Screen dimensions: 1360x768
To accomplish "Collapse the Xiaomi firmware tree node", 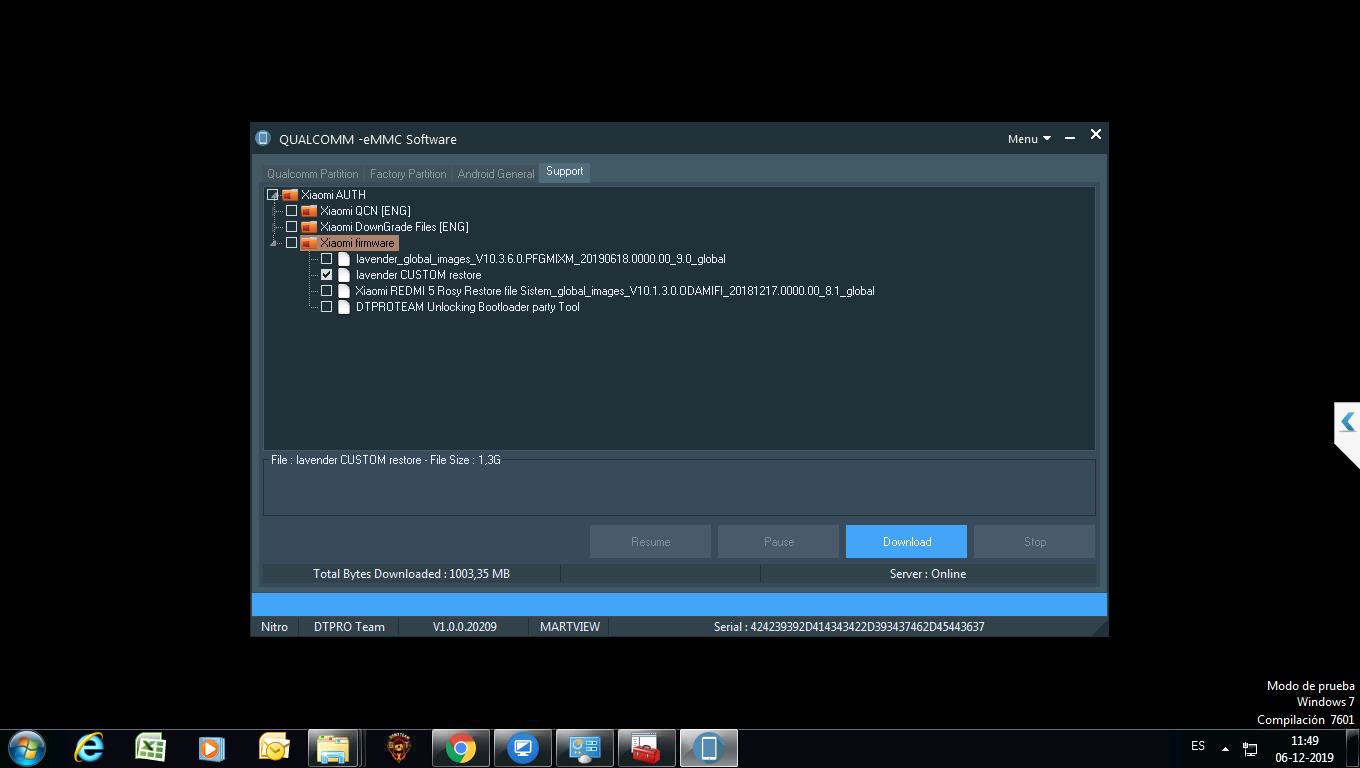I will (x=274, y=243).
